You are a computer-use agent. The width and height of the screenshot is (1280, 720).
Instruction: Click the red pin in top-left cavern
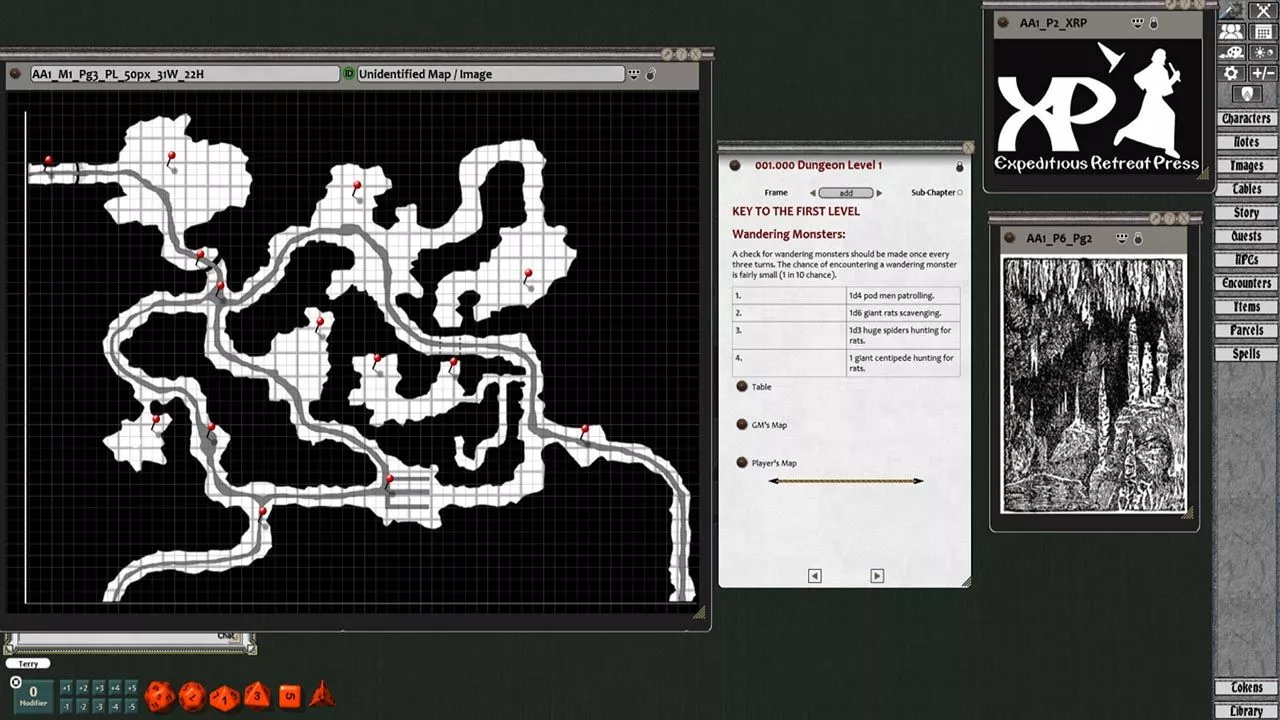pyautogui.click(x=171, y=159)
